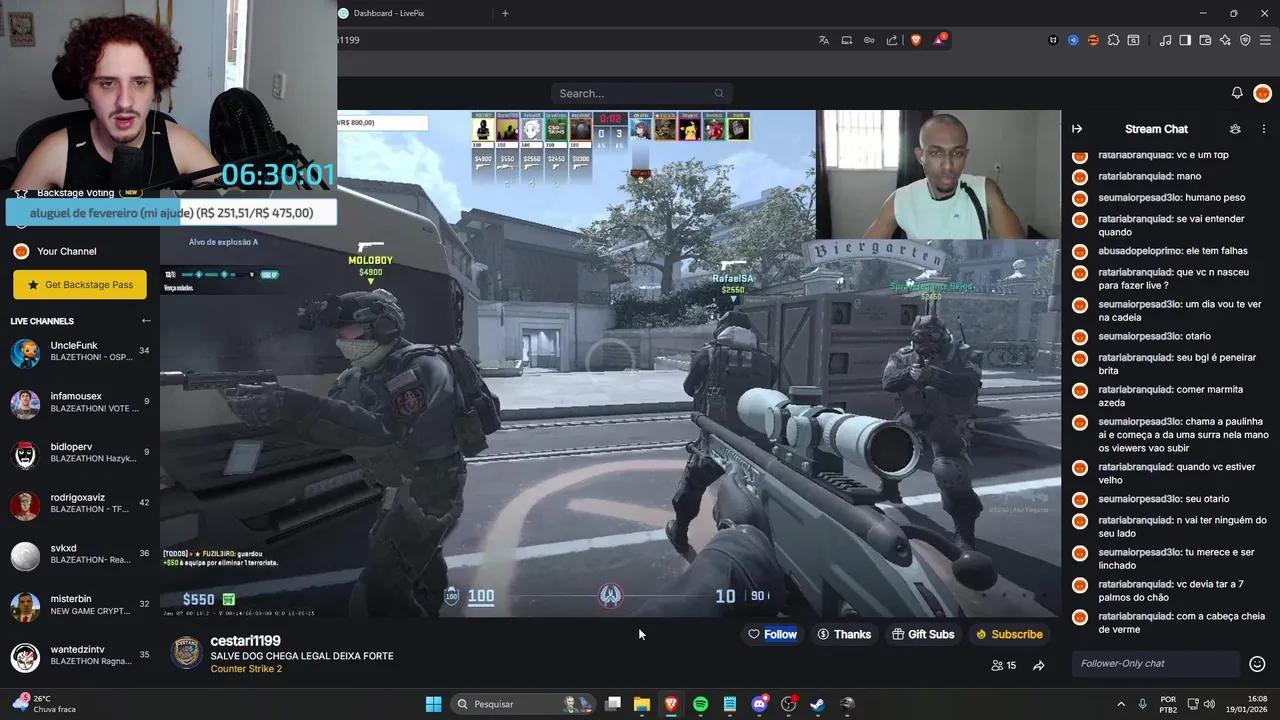Open the misterbin live channel
Image resolution: width=1280 pixels, height=720 pixels.
(x=80, y=606)
